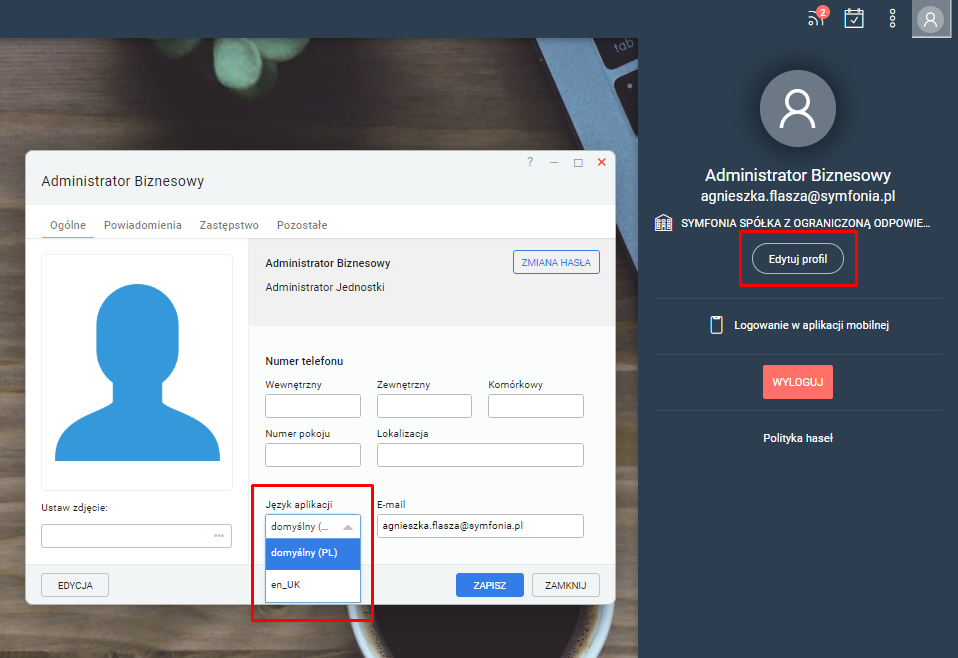Click the mobile phone icon for app login

coord(716,325)
